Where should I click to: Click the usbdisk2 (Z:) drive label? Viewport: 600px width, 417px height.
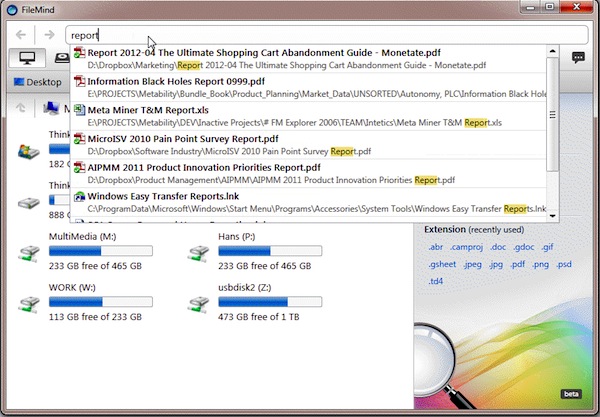245,287
